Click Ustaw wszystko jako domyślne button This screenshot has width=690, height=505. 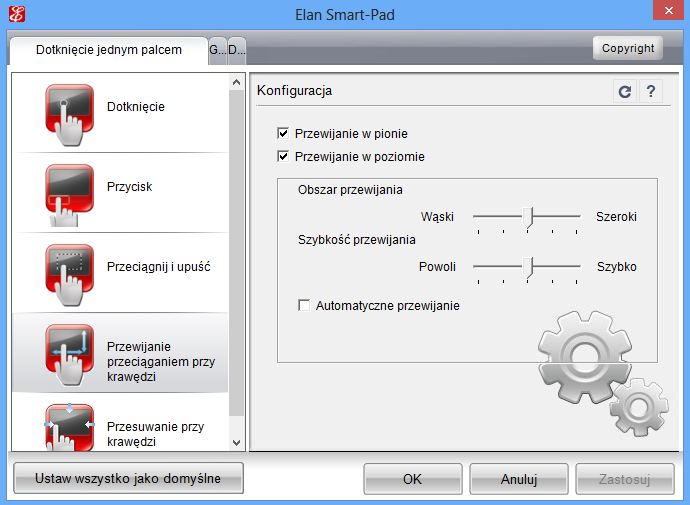click(x=128, y=478)
